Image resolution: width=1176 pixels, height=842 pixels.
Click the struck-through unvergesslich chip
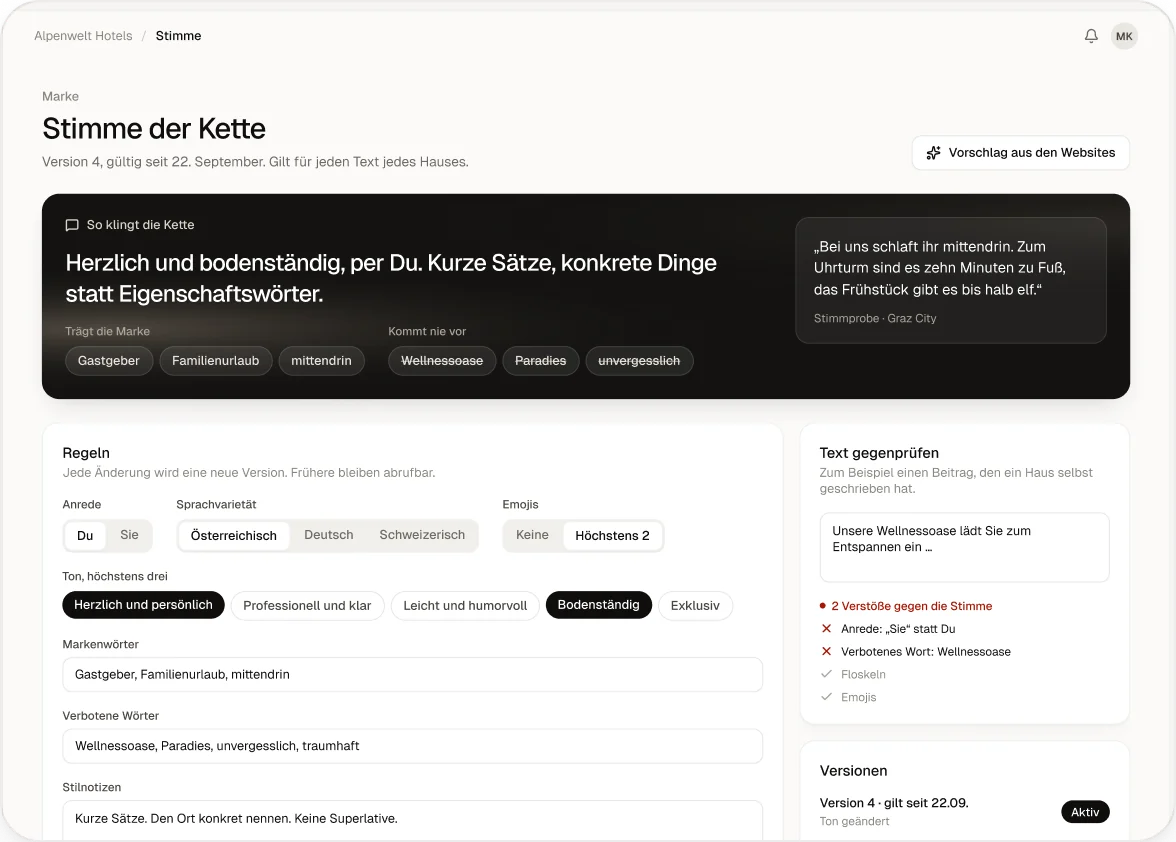coord(639,361)
